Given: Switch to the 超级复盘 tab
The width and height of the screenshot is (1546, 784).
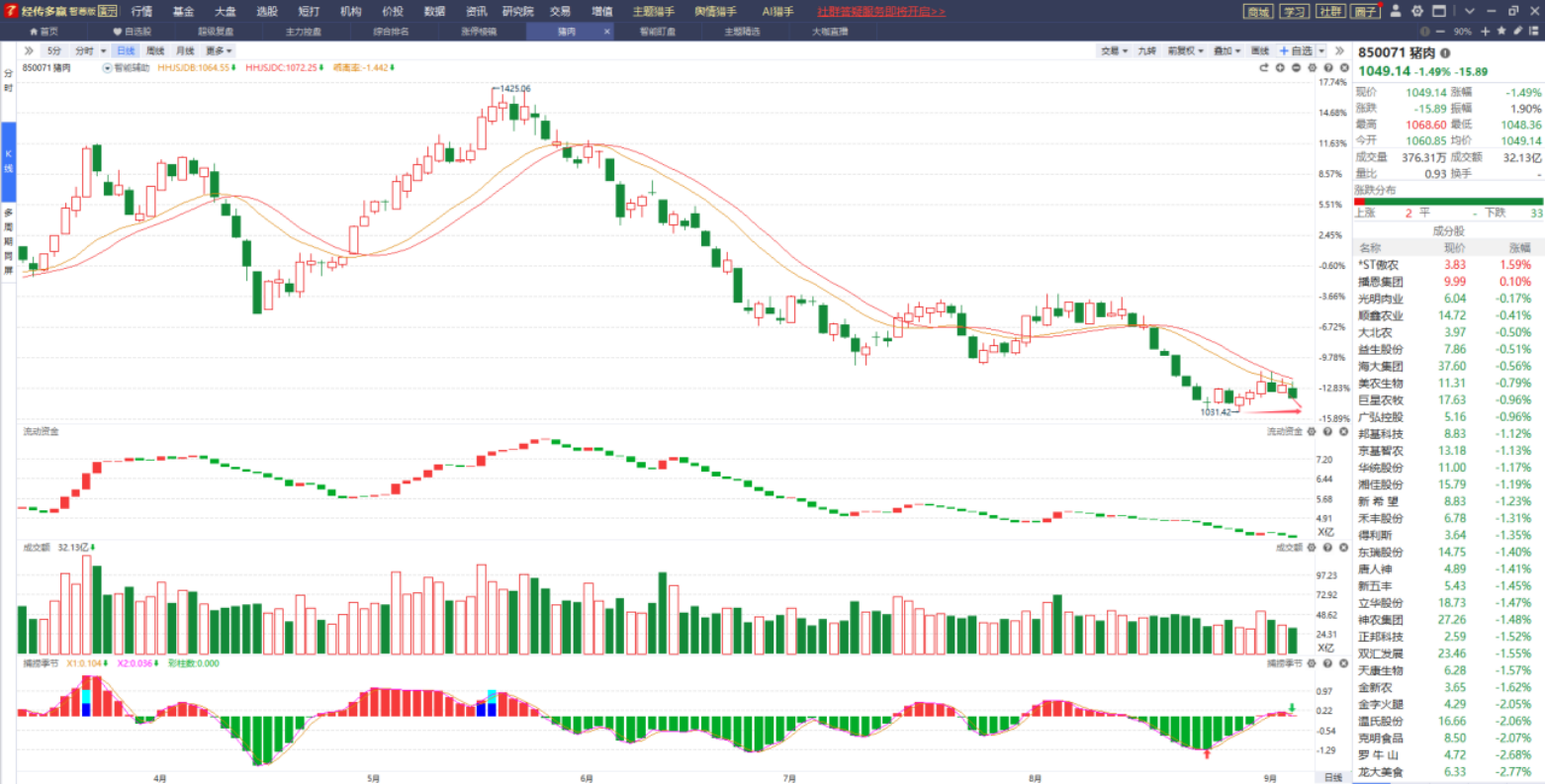Looking at the screenshot, I should pos(216,32).
